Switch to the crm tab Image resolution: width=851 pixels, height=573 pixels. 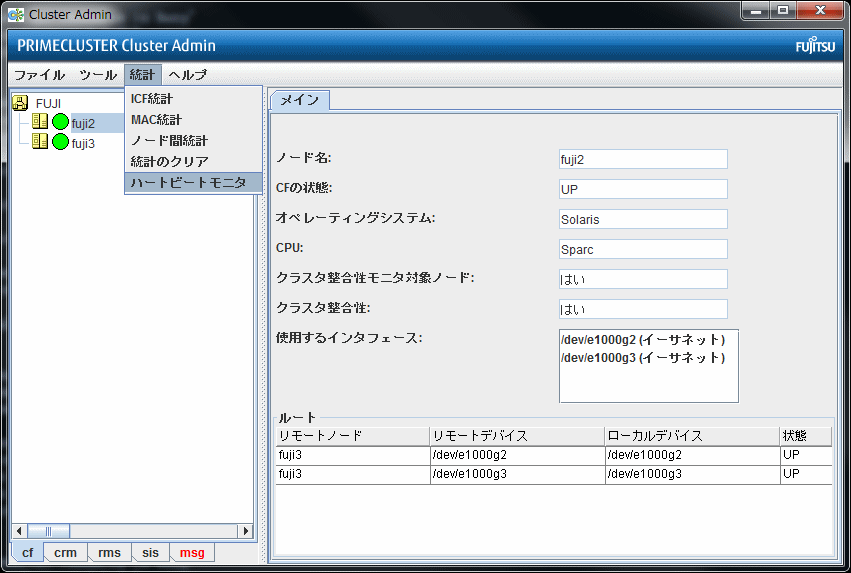[x=65, y=552]
